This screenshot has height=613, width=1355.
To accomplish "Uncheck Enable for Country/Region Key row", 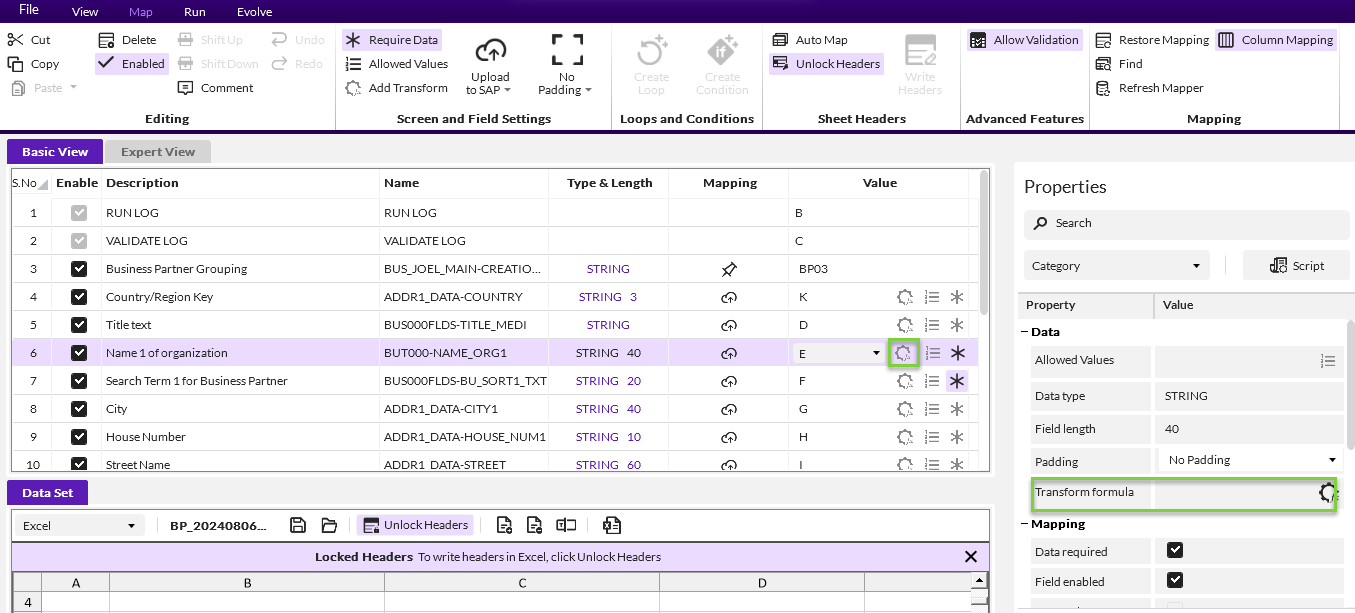I will pyautogui.click(x=79, y=297).
